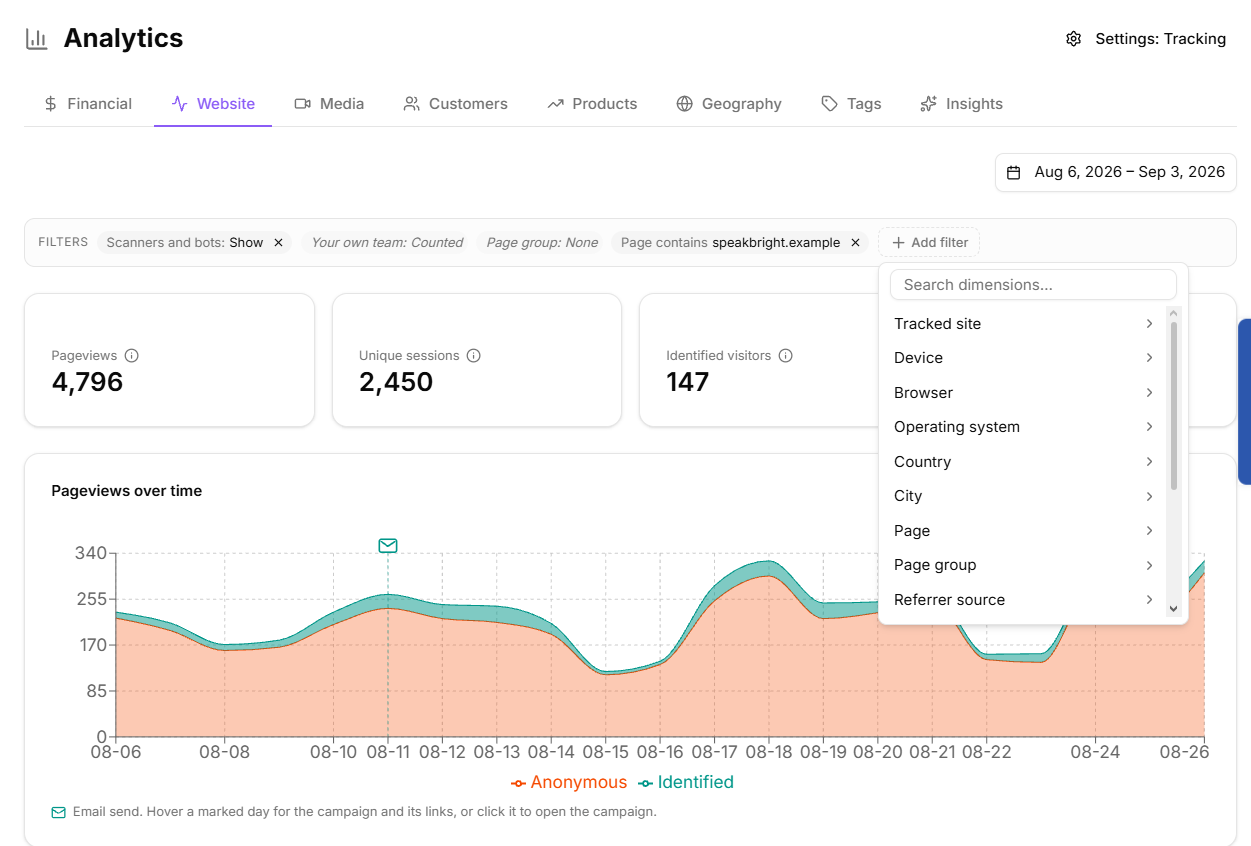Show info for Identified visitors metric
1251x846 pixels.
[786, 355]
